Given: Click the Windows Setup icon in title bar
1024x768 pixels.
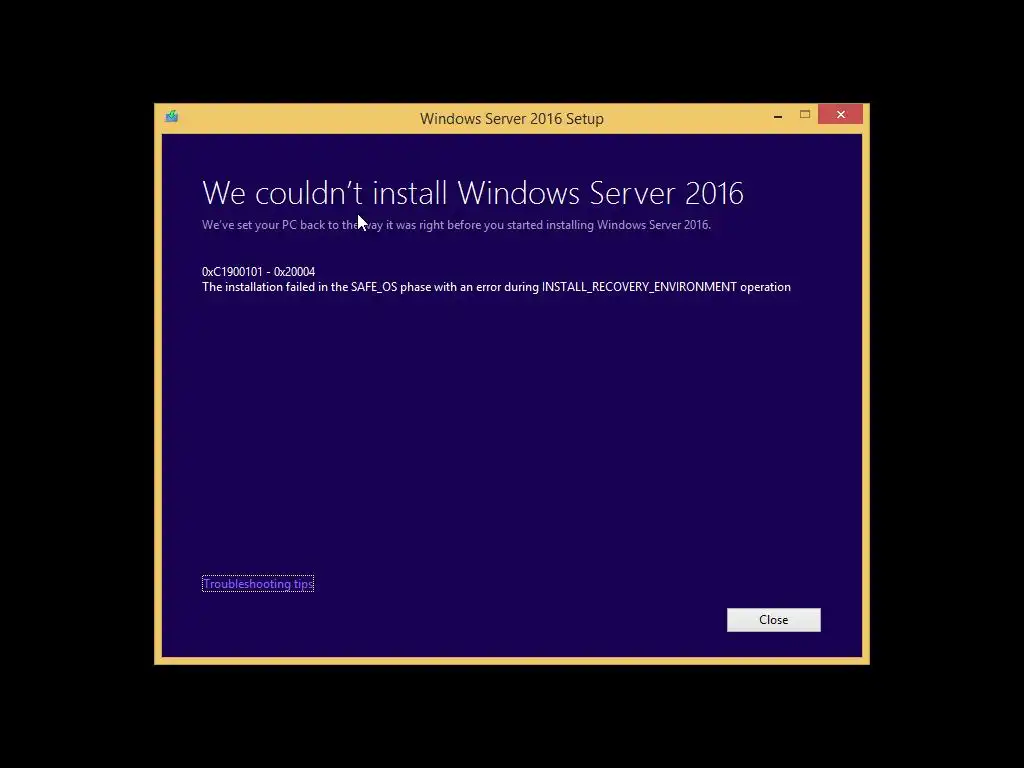Looking at the screenshot, I should point(172,116).
